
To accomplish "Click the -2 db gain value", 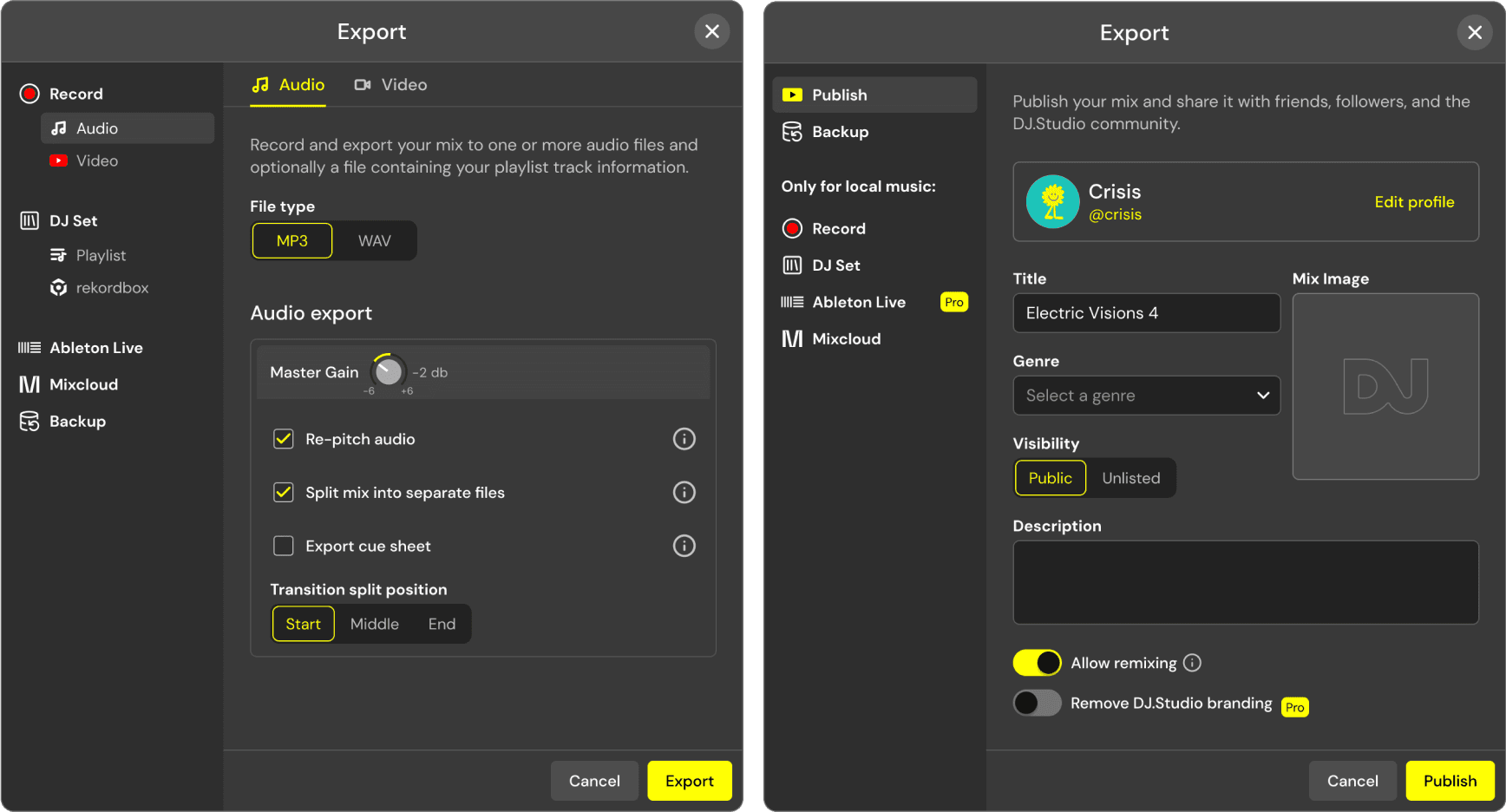I will click(430, 372).
